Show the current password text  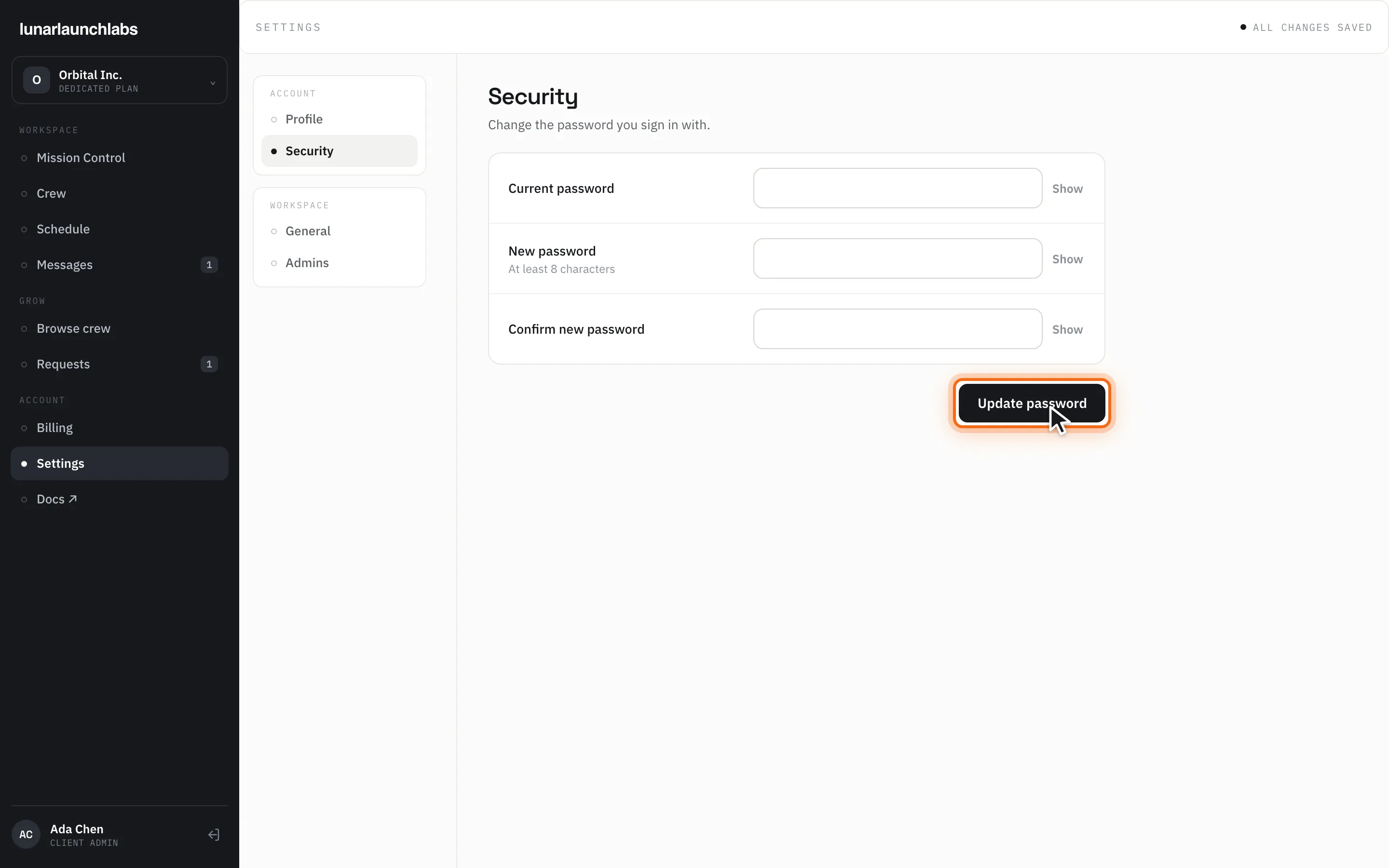pos(1067,189)
